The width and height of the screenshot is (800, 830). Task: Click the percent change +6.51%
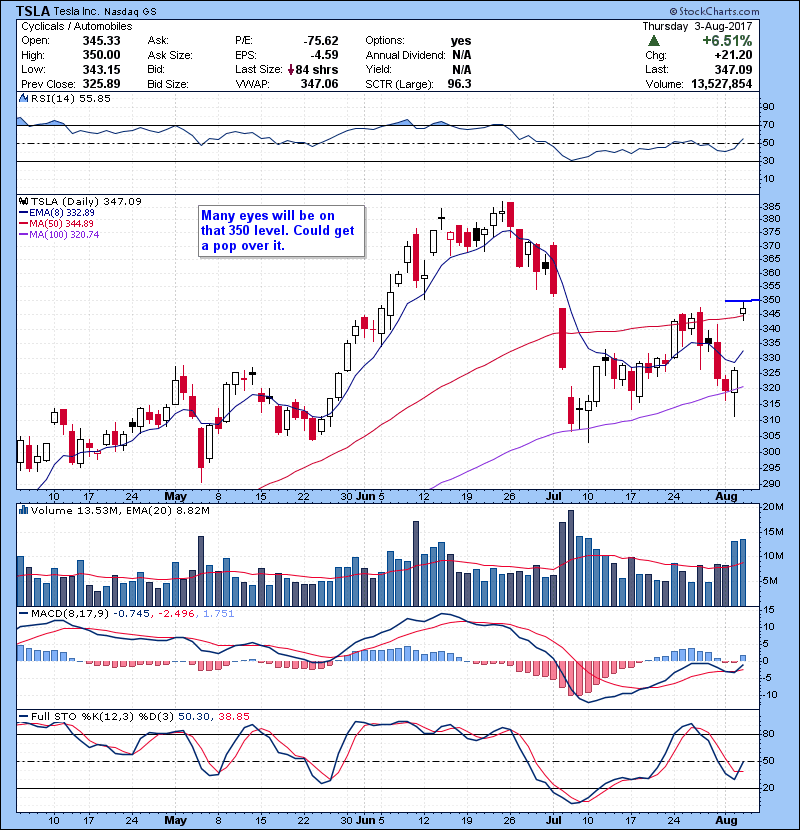pyautogui.click(x=727, y=41)
